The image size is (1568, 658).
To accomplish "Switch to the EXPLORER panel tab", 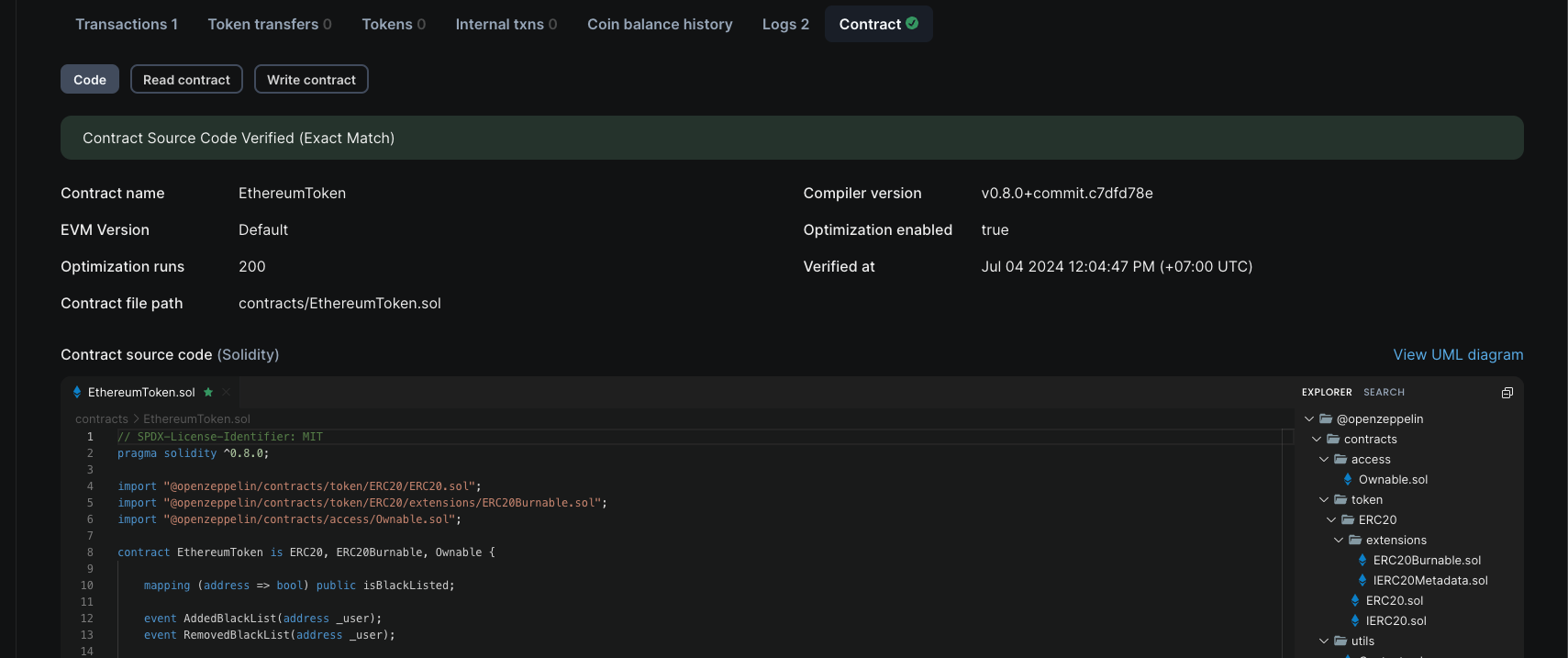I will click(x=1327, y=392).
